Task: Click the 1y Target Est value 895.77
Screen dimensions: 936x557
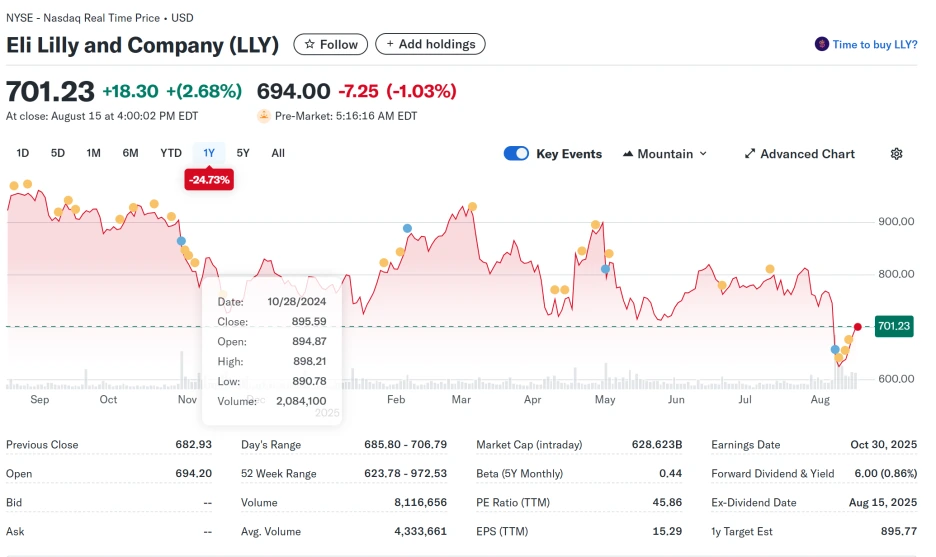Action: [899, 531]
